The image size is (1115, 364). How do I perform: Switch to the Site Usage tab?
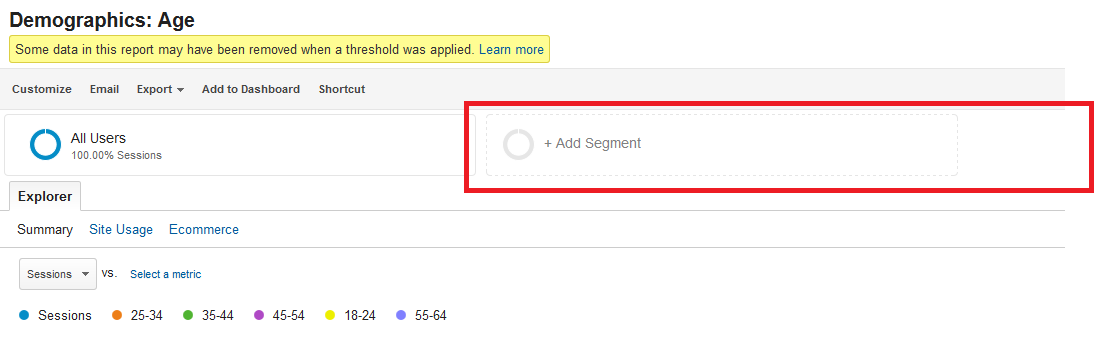pos(121,230)
